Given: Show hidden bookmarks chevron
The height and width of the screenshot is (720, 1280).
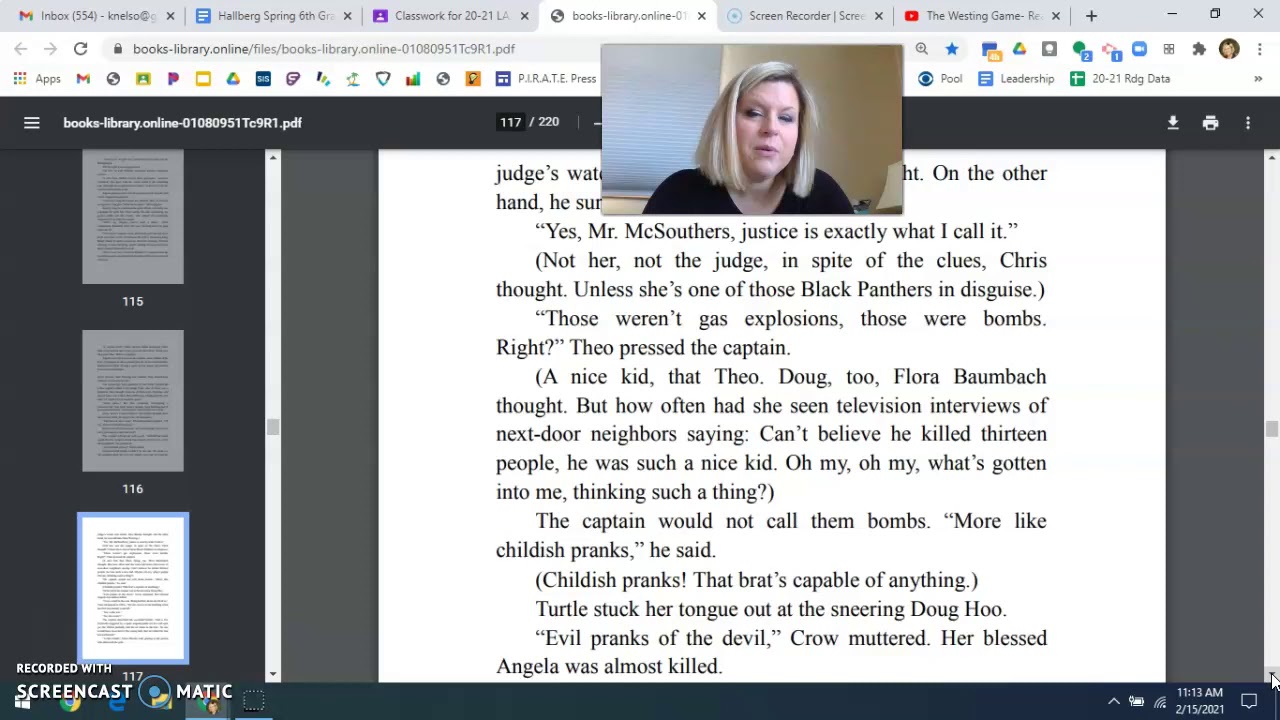Looking at the screenshot, I should pos(1258,78).
